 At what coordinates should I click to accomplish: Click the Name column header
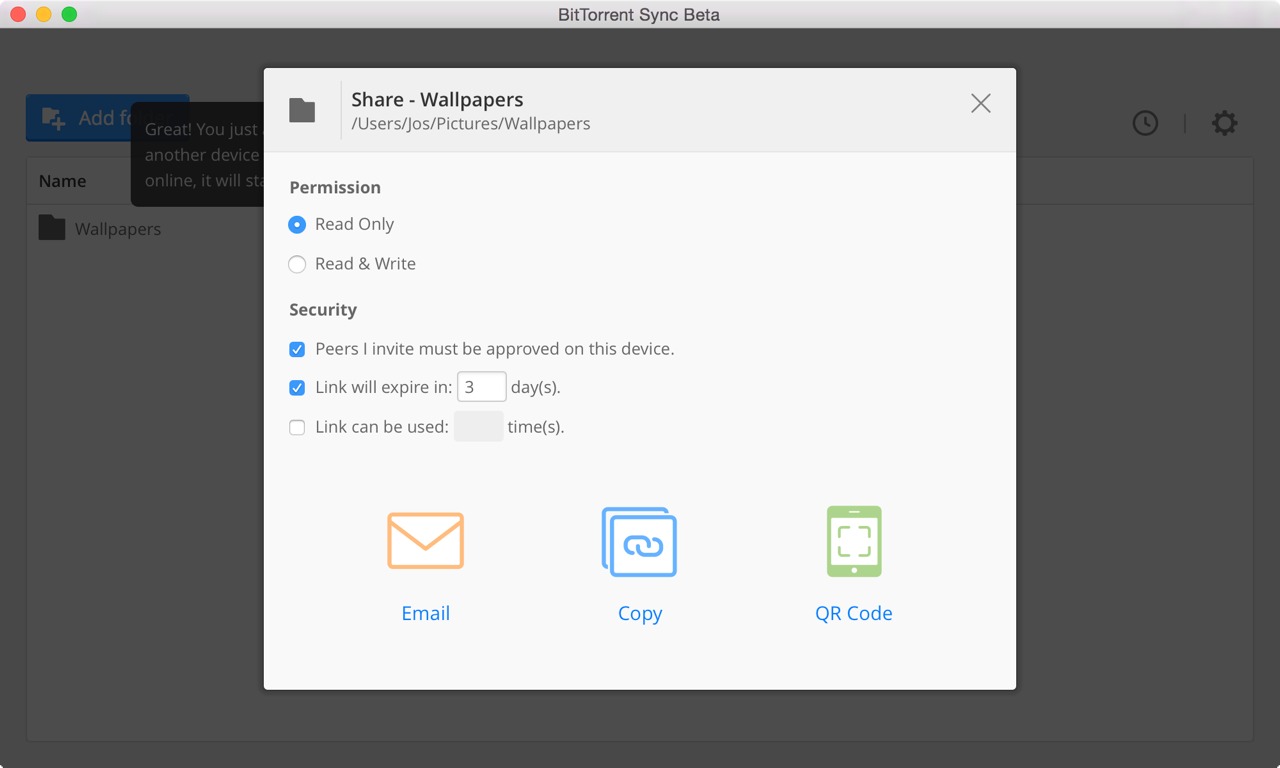click(62, 181)
